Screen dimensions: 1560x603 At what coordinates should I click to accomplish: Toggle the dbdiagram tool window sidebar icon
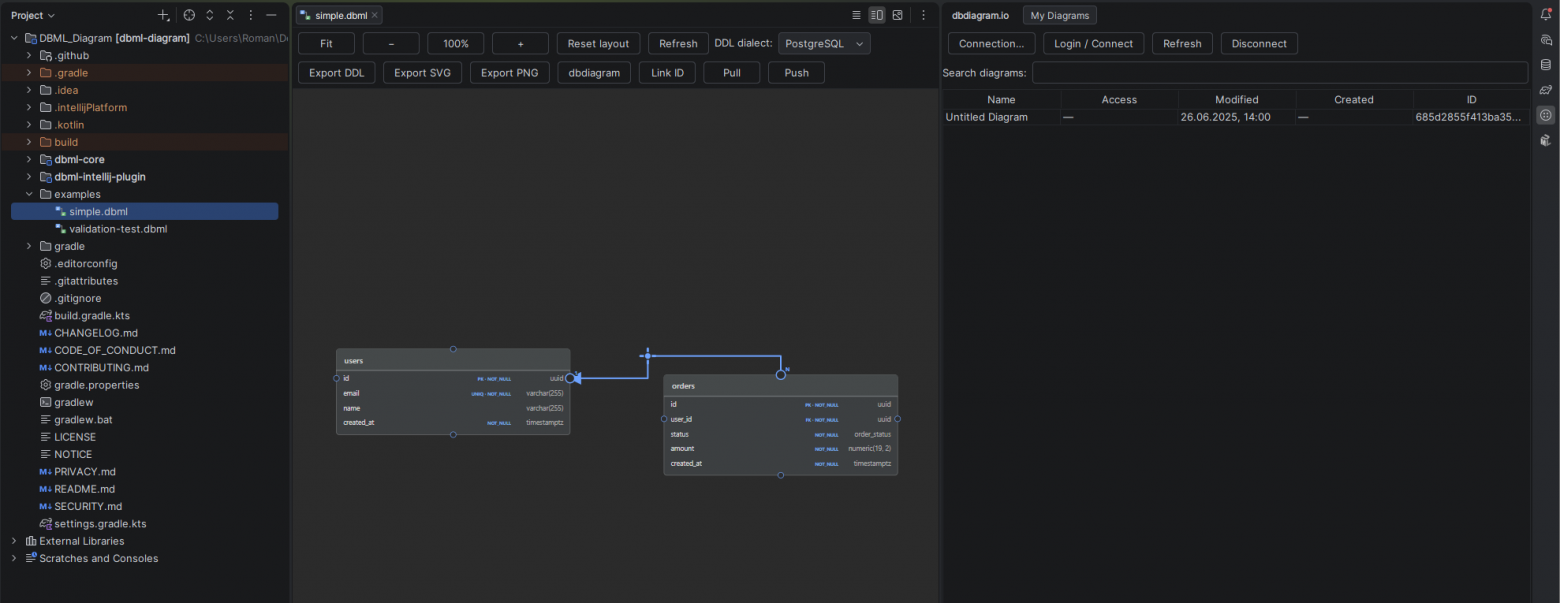coord(1546,115)
